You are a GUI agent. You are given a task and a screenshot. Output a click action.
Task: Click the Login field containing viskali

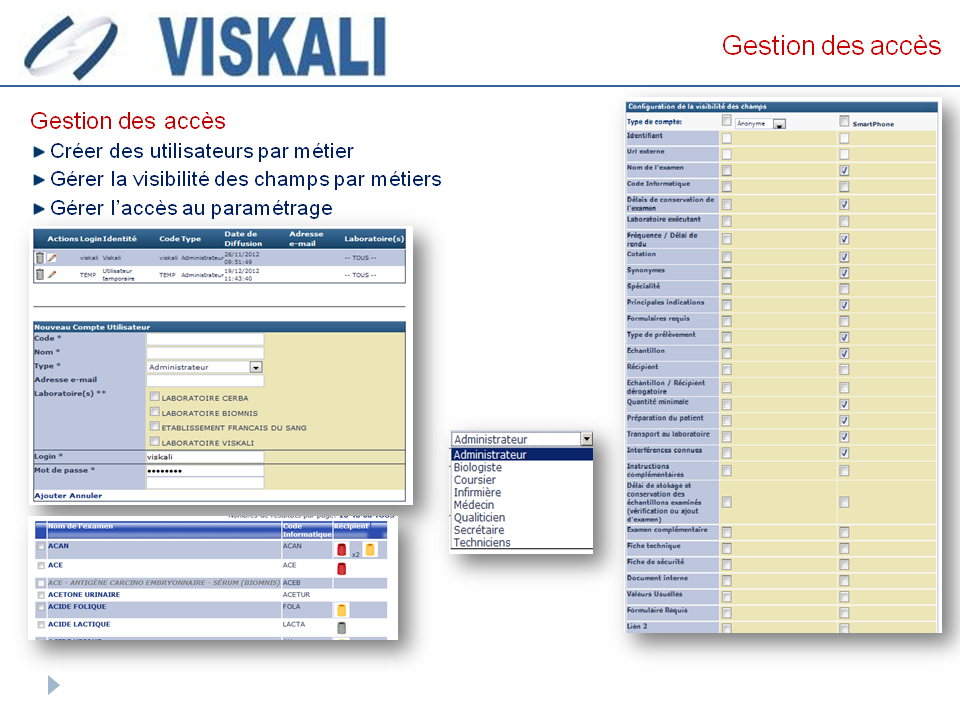pyautogui.click(x=205, y=457)
